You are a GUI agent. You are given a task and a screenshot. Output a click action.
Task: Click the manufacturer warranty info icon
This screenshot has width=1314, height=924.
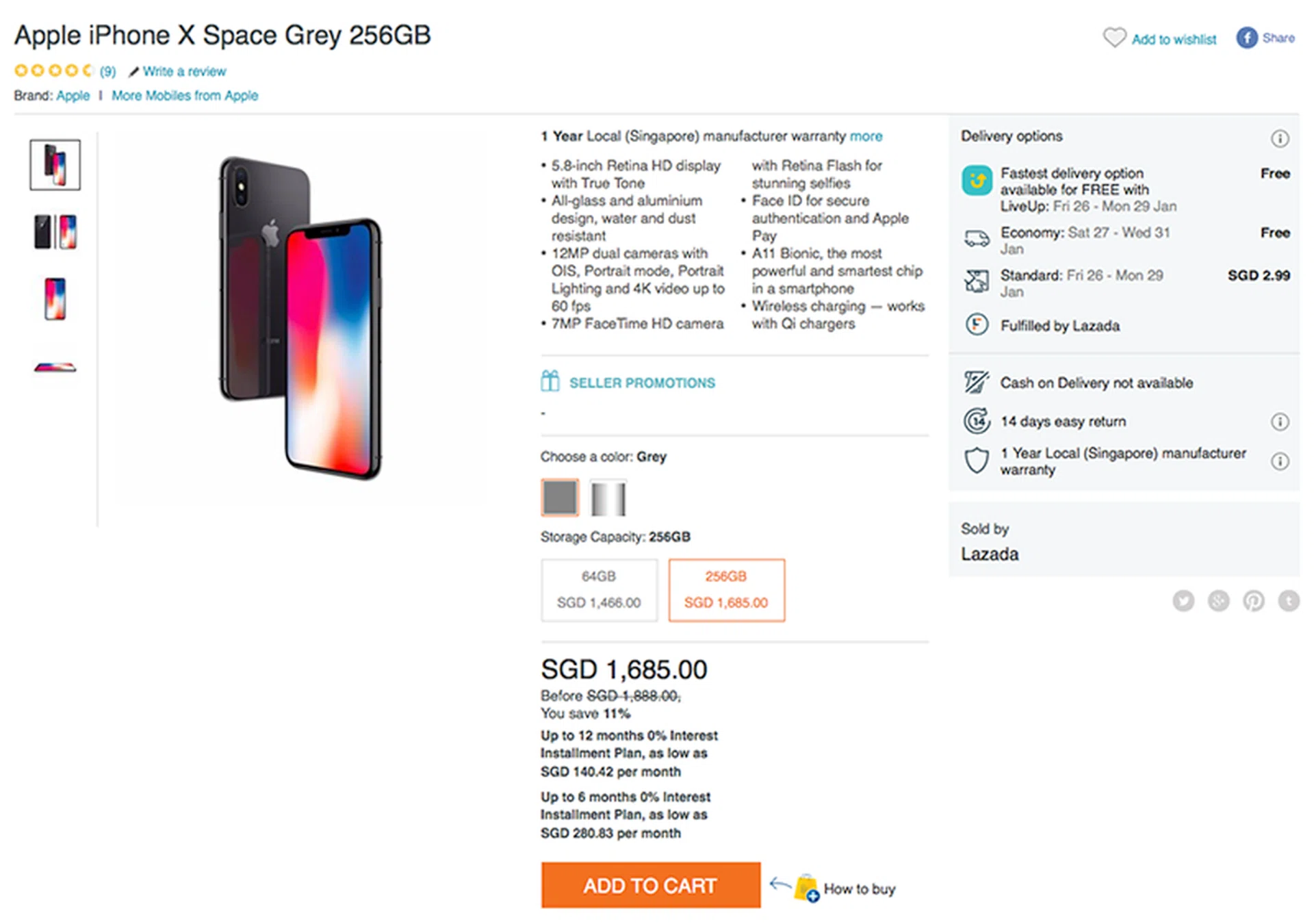click(x=1280, y=461)
